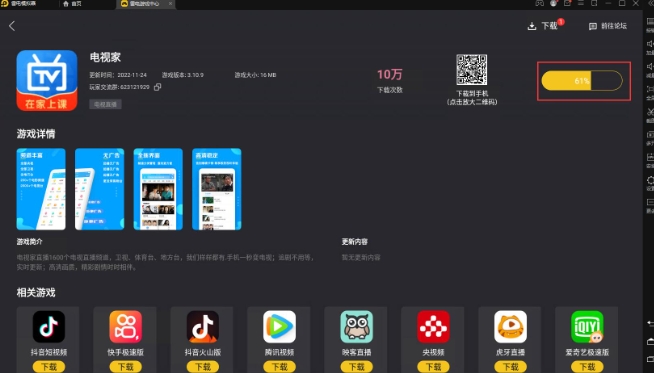Screen dimensions: 654x373
Task: Open the hamburger menu in the title bar
Action: (x=581, y=3)
